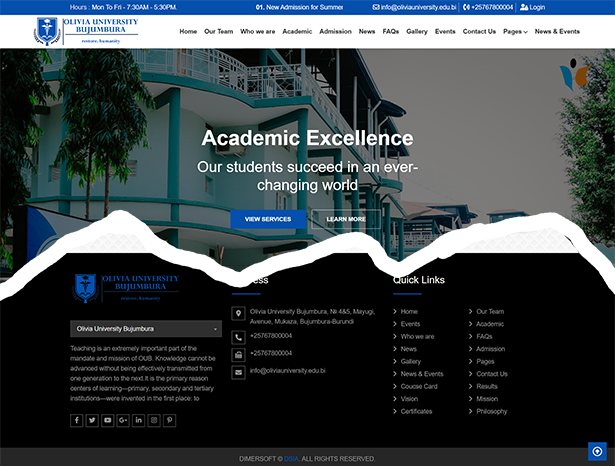Open the Instagram social icon
This screenshot has width=615, height=466.
click(154, 420)
